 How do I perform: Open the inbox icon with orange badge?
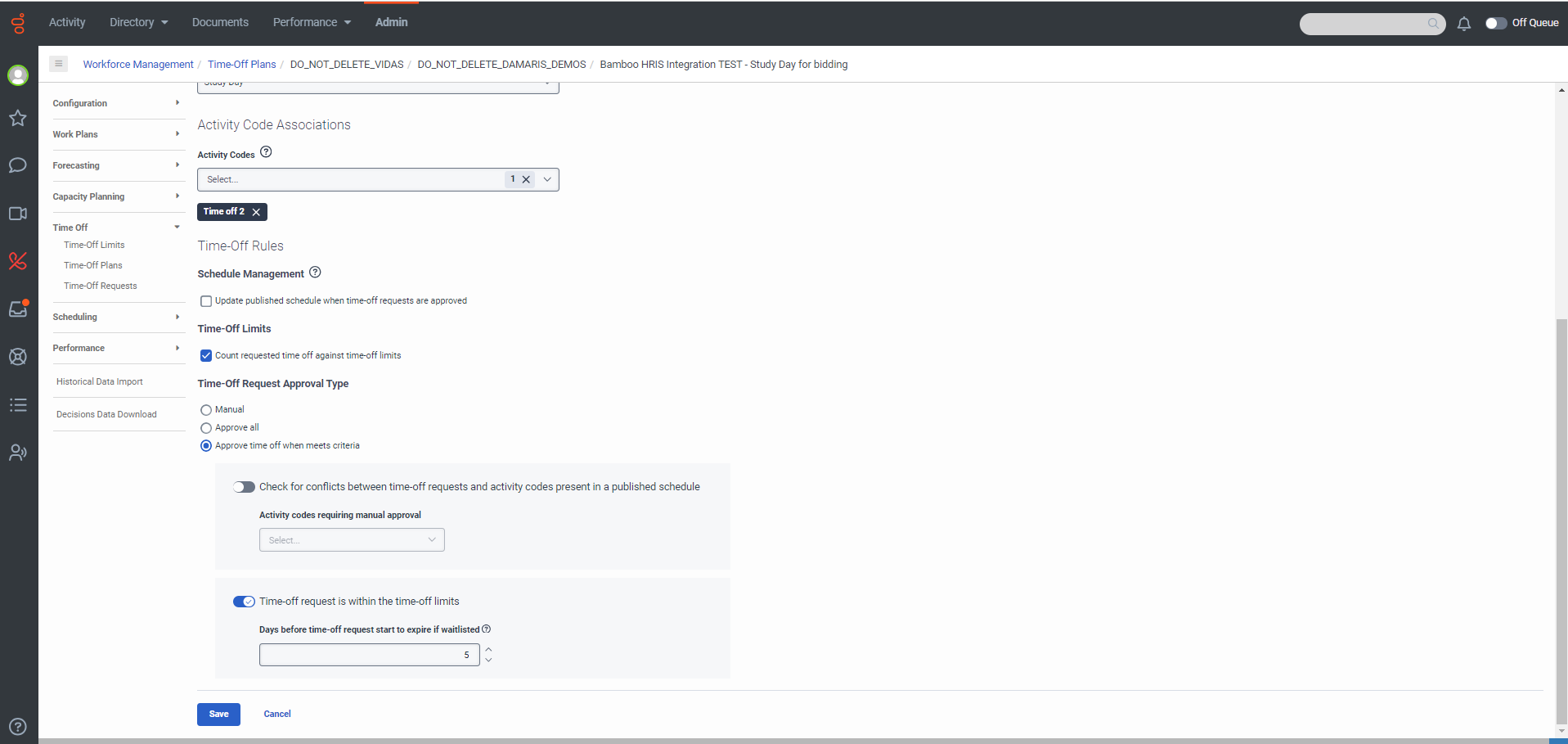(18, 309)
